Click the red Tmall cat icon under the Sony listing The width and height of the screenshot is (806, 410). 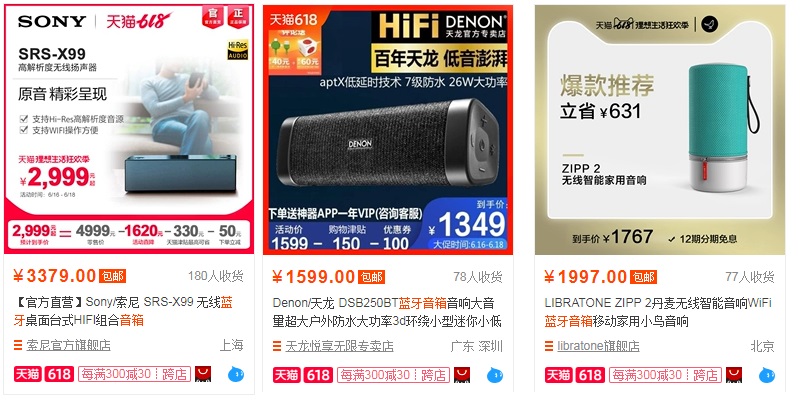pyautogui.click(x=203, y=374)
